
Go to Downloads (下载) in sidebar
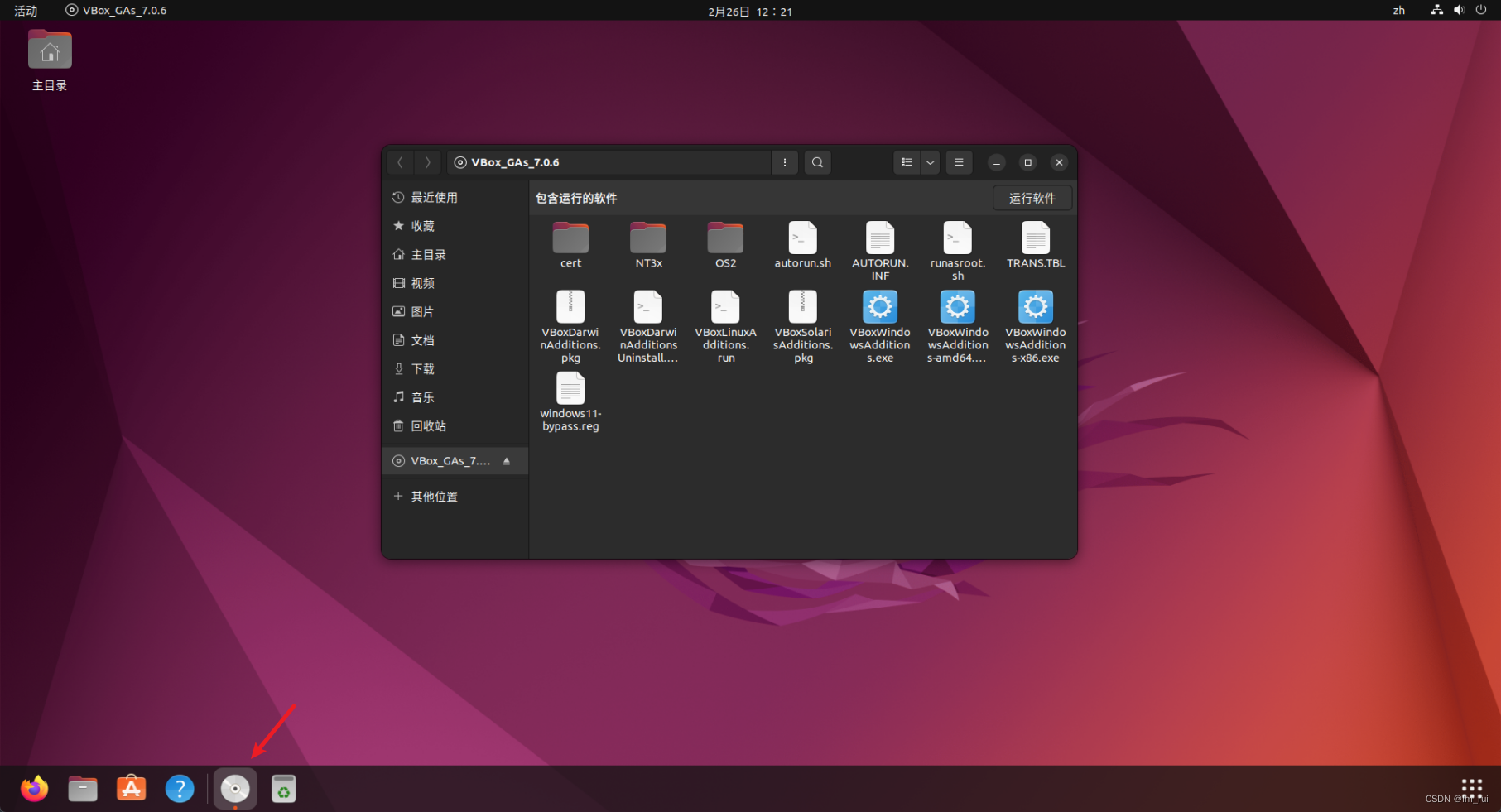pos(455,368)
